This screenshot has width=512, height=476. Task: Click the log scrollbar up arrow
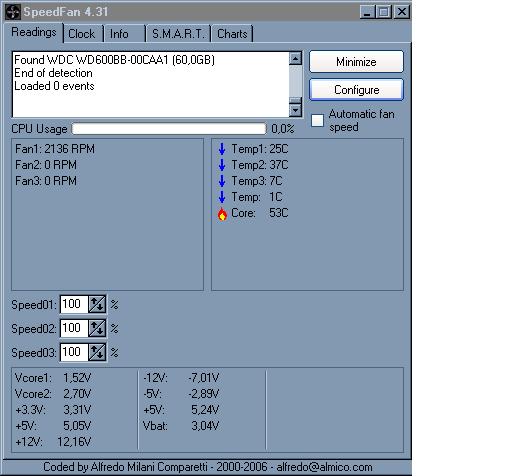point(295,58)
